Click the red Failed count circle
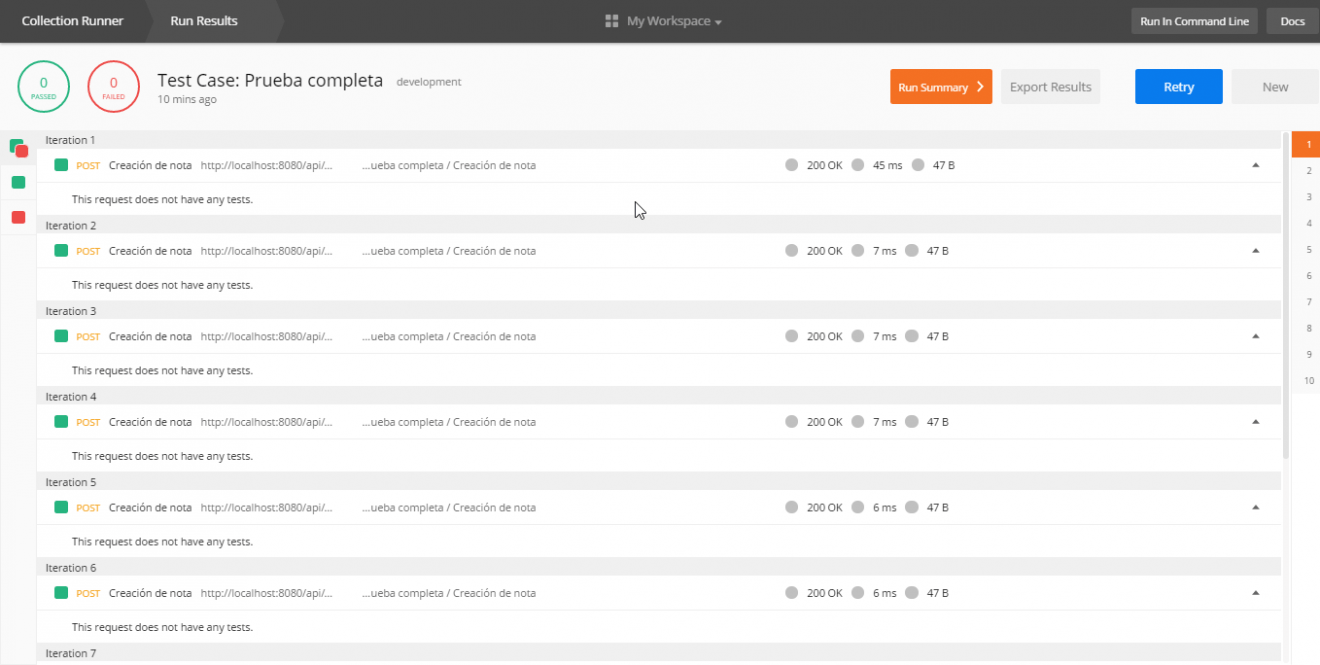The height and width of the screenshot is (665, 1320). (x=114, y=87)
